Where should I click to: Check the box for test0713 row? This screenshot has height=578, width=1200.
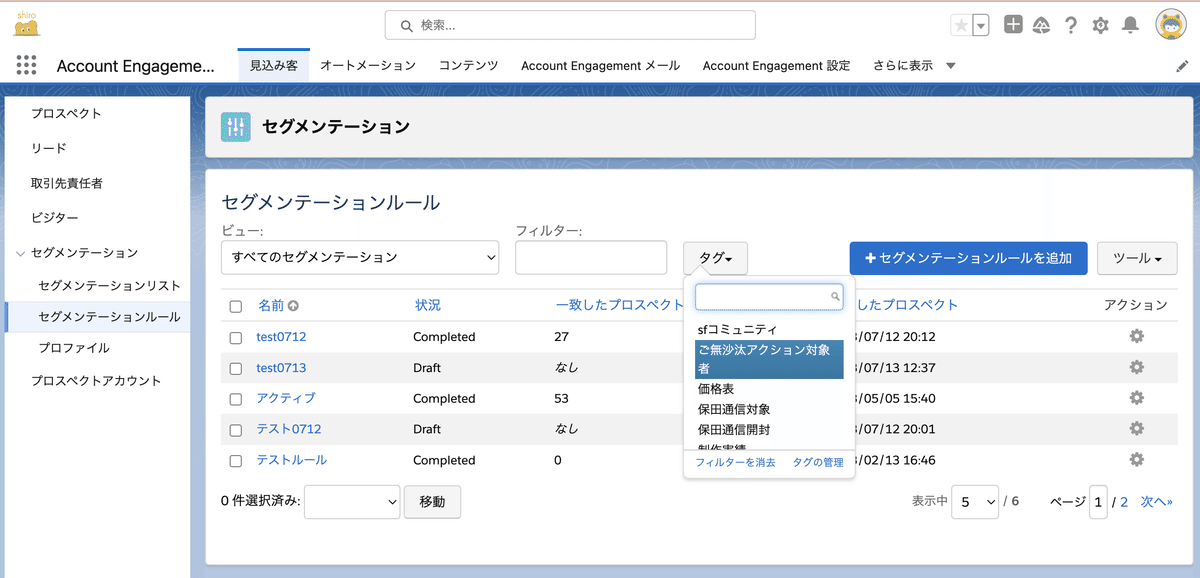click(x=236, y=369)
